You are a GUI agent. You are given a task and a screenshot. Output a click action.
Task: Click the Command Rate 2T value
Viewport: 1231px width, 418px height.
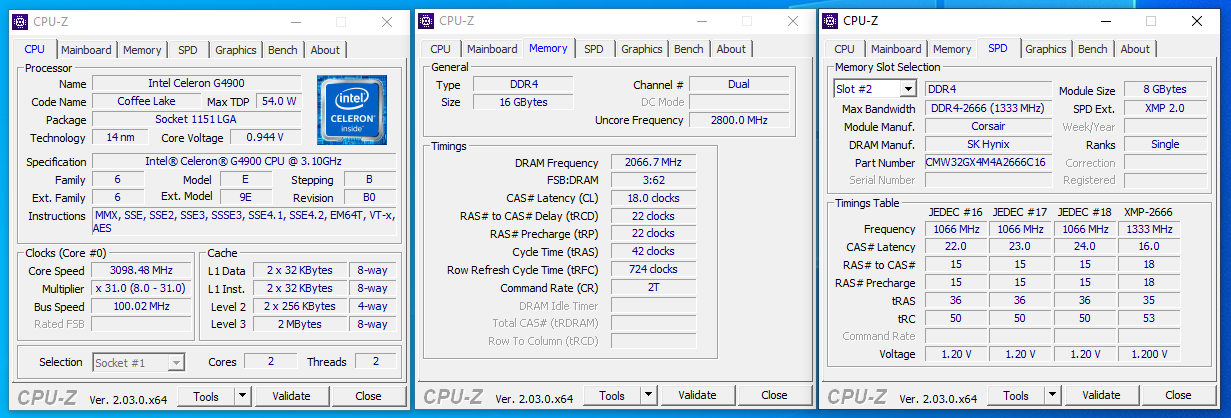[653, 287]
